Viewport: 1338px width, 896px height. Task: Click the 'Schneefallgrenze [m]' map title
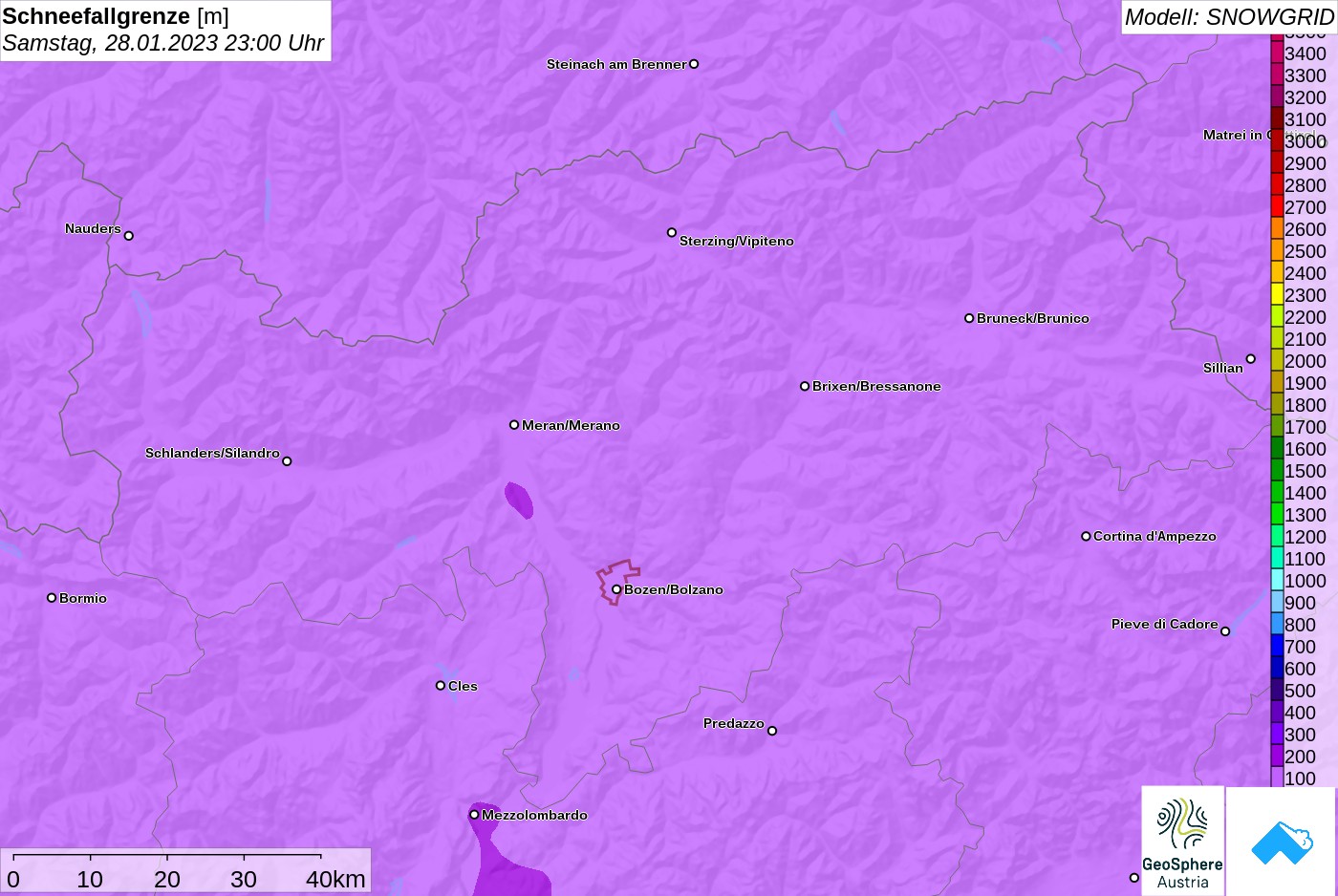[x=116, y=16]
